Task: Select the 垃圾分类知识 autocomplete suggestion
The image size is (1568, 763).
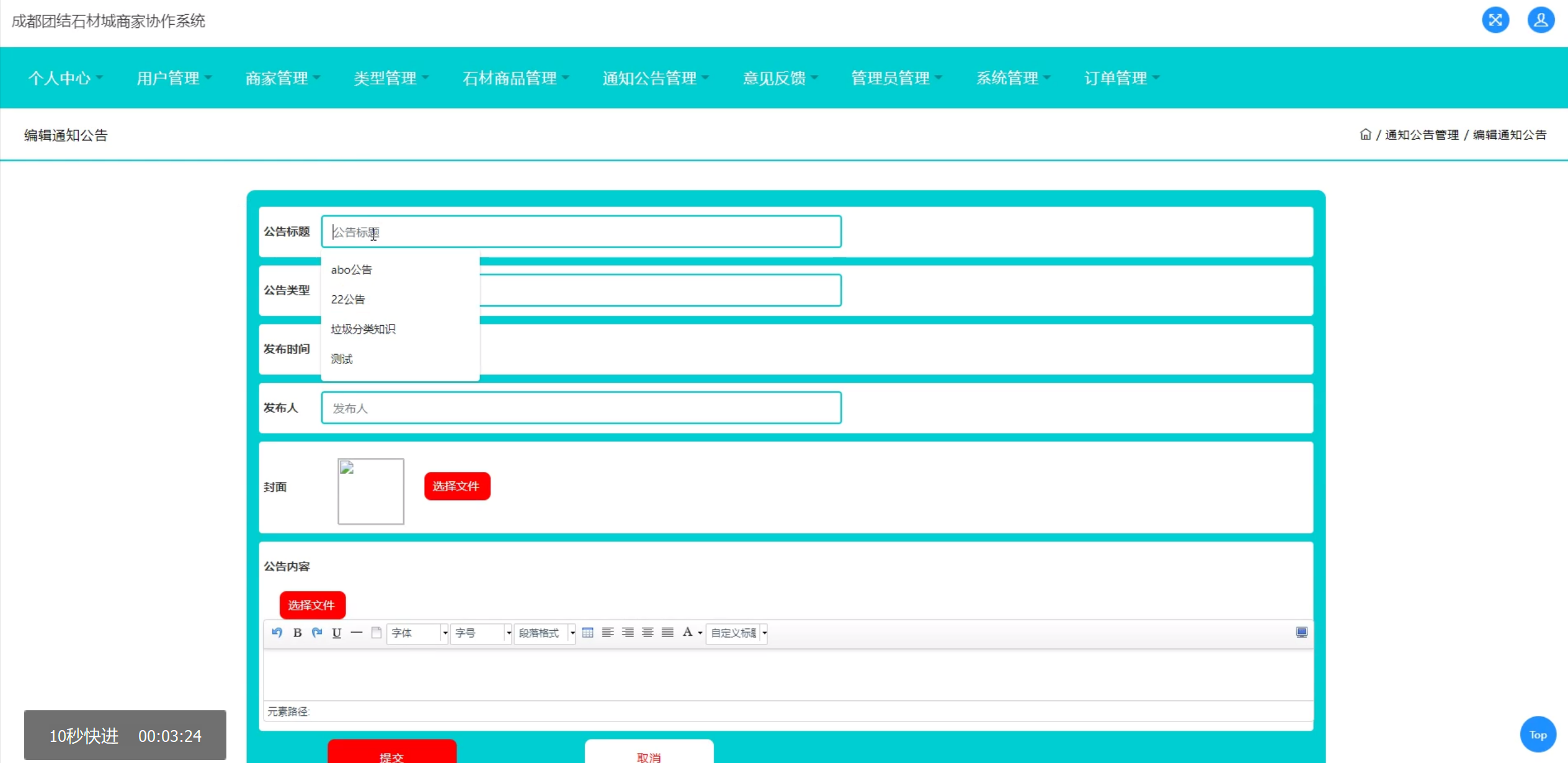Action: [x=363, y=329]
